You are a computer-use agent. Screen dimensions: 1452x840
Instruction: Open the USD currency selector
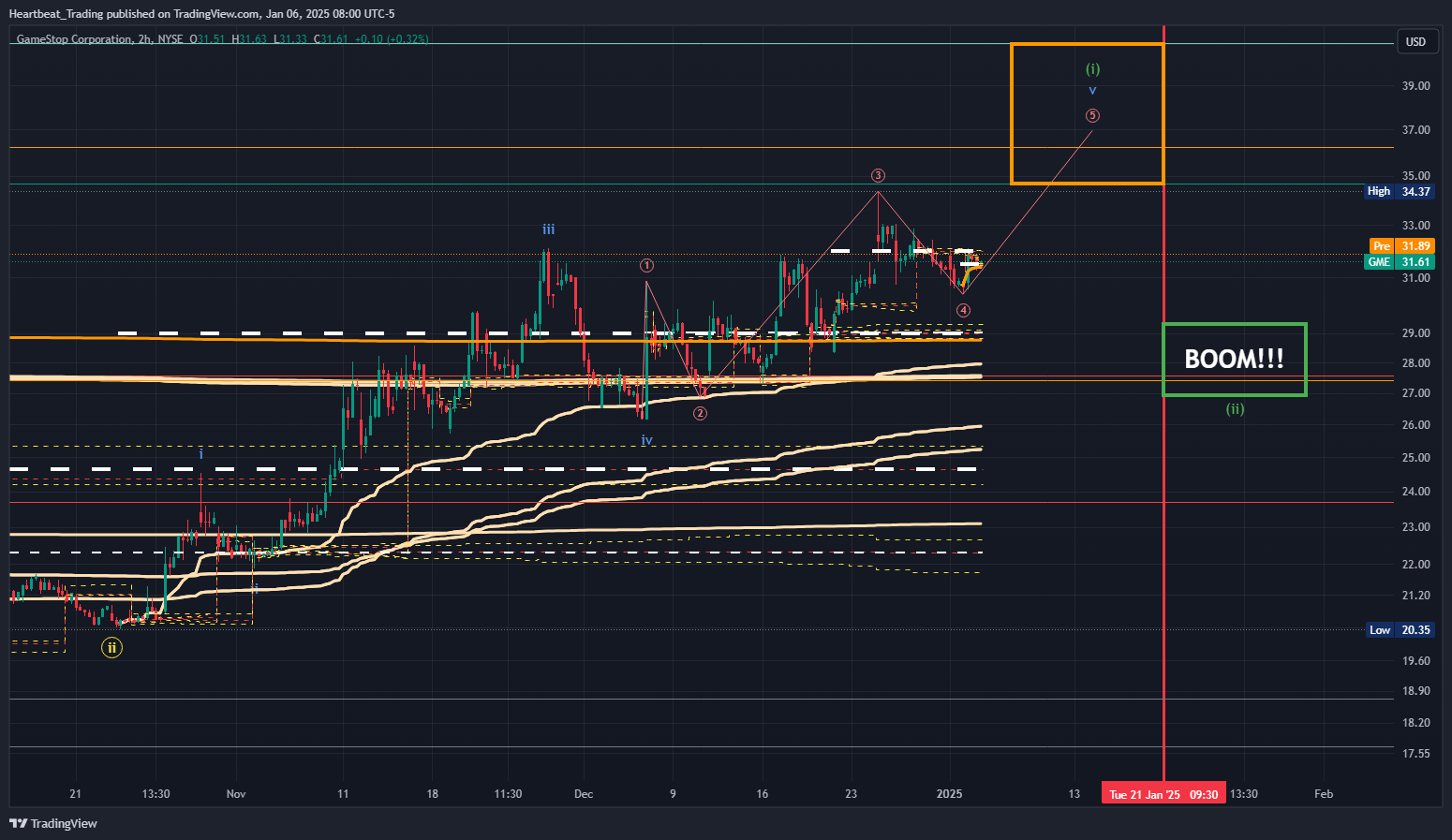1415,41
